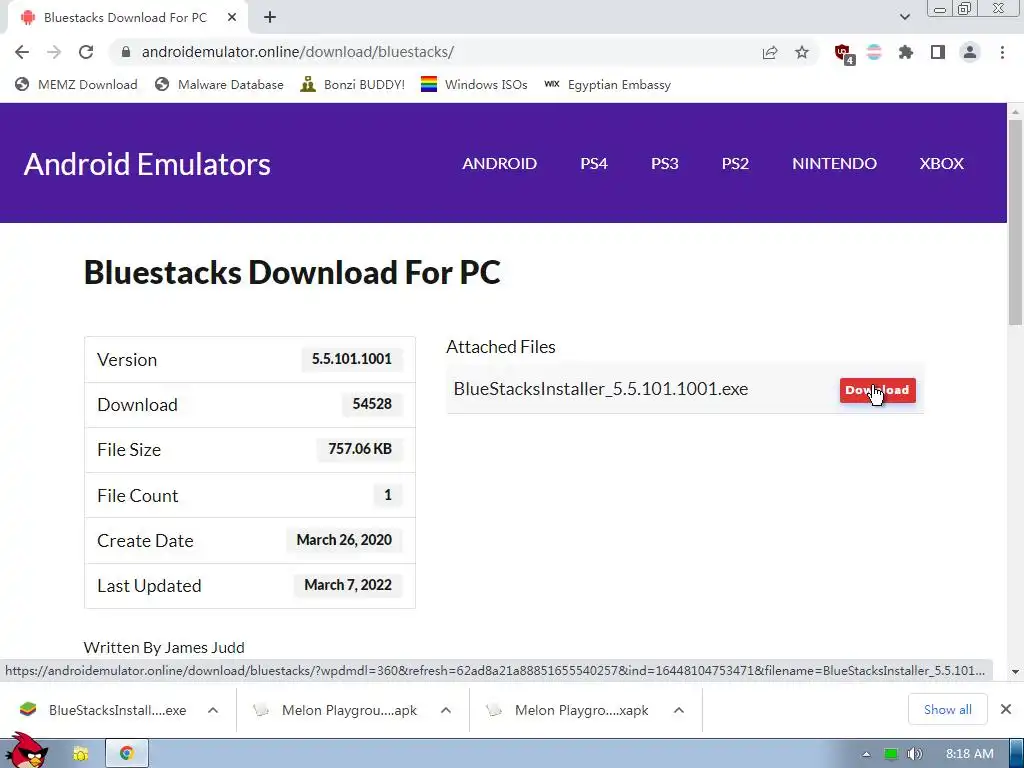The width and height of the screenshot is (1024, 768).
Task: Click the address bar URL field
Action: [444, 52]
